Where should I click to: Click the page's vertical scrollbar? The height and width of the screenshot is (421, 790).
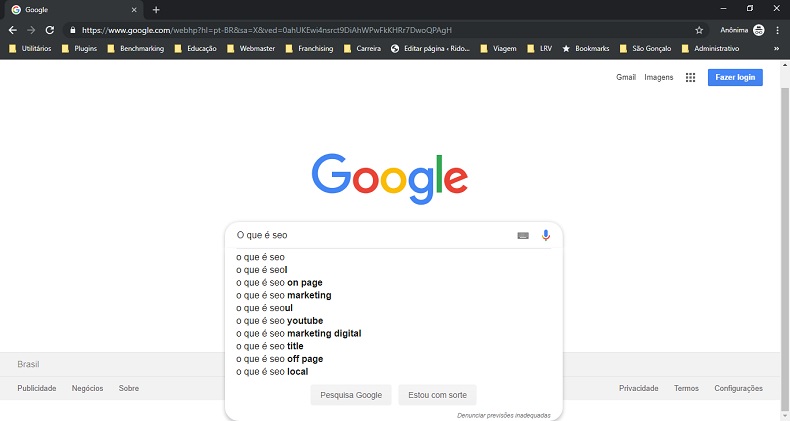click(x=785, y=249)
